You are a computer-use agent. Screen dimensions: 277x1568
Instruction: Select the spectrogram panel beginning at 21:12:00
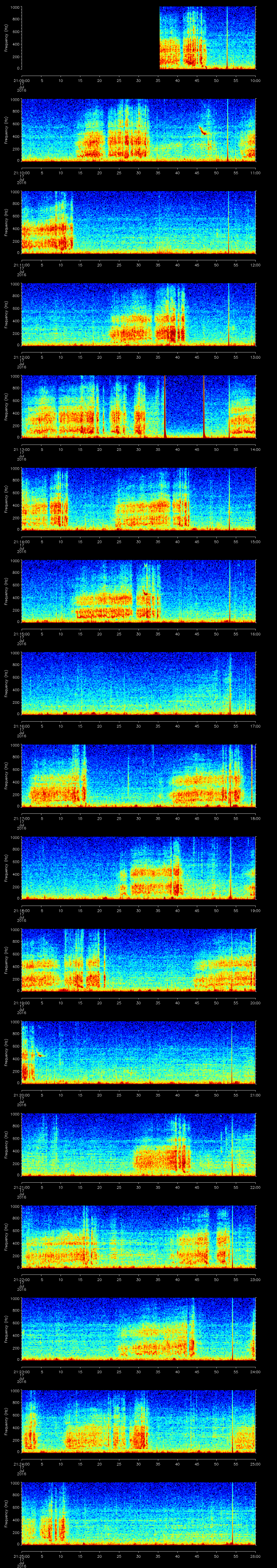(x=138, y=315)
